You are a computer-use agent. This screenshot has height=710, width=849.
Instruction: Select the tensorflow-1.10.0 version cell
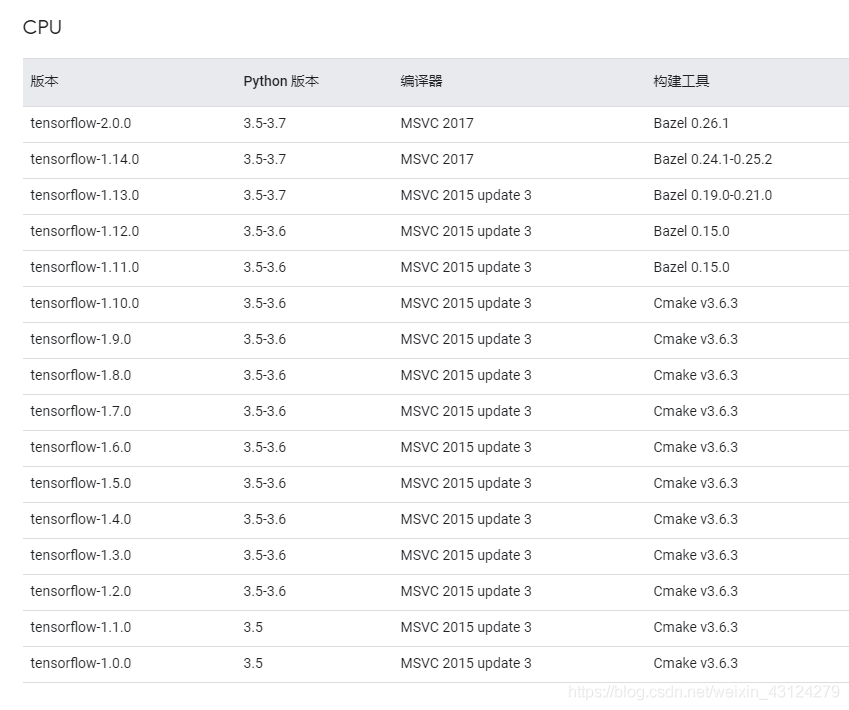point(85,303)
